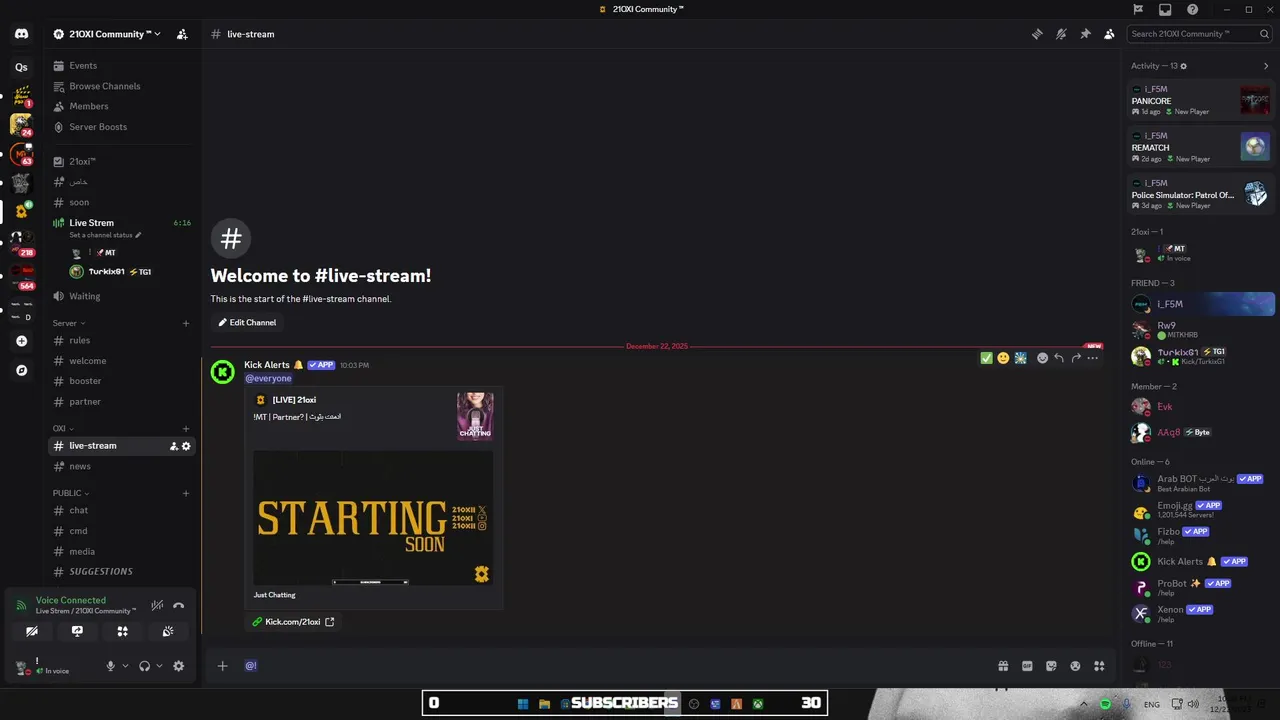Open live-stream channel settings gear

point(186,446)
